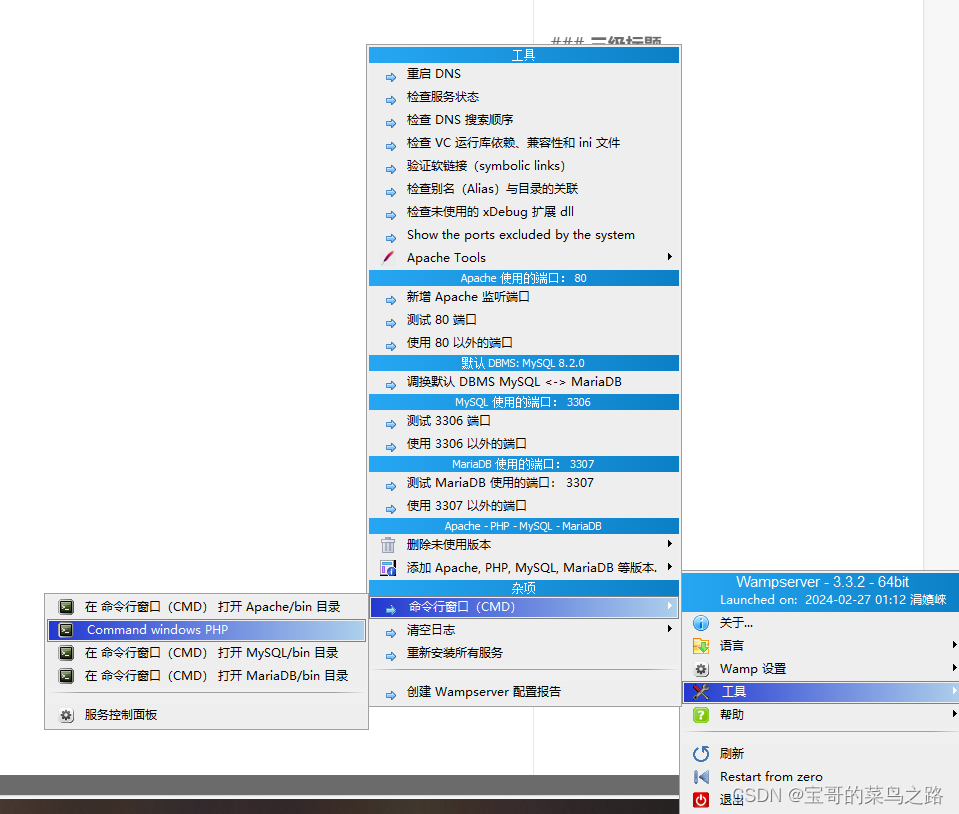This screenshot has height=814, width=959.
Task: Click the MySQL 使用的端口: 3306 header
Action: coord(524,402)
